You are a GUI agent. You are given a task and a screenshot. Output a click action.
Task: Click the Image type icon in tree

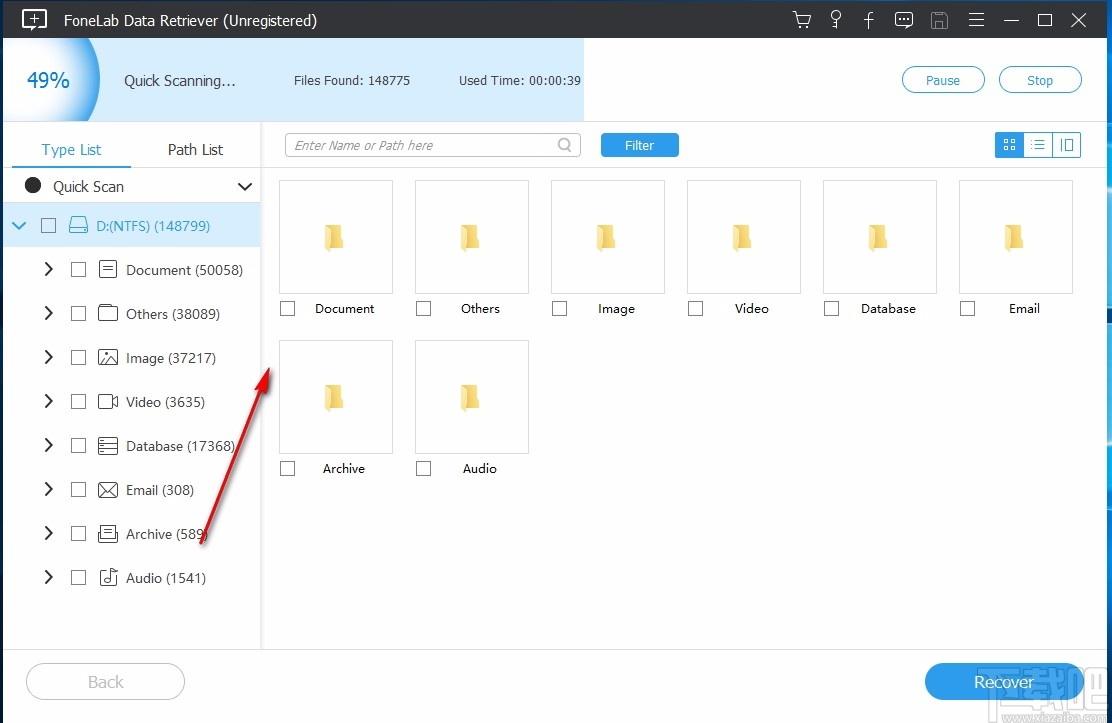pos(108,357)
